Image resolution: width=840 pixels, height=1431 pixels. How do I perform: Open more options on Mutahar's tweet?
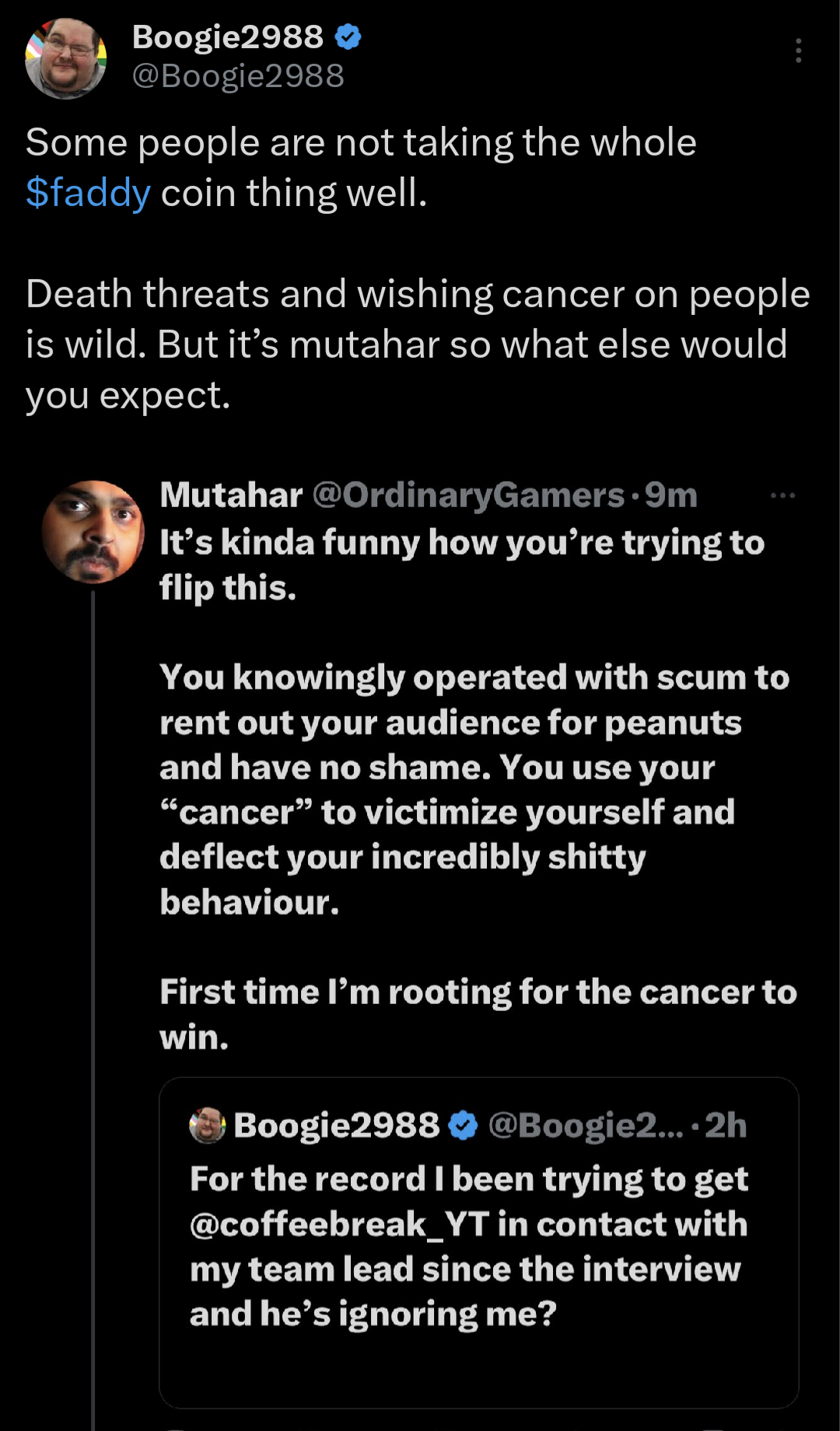(782, 495)
